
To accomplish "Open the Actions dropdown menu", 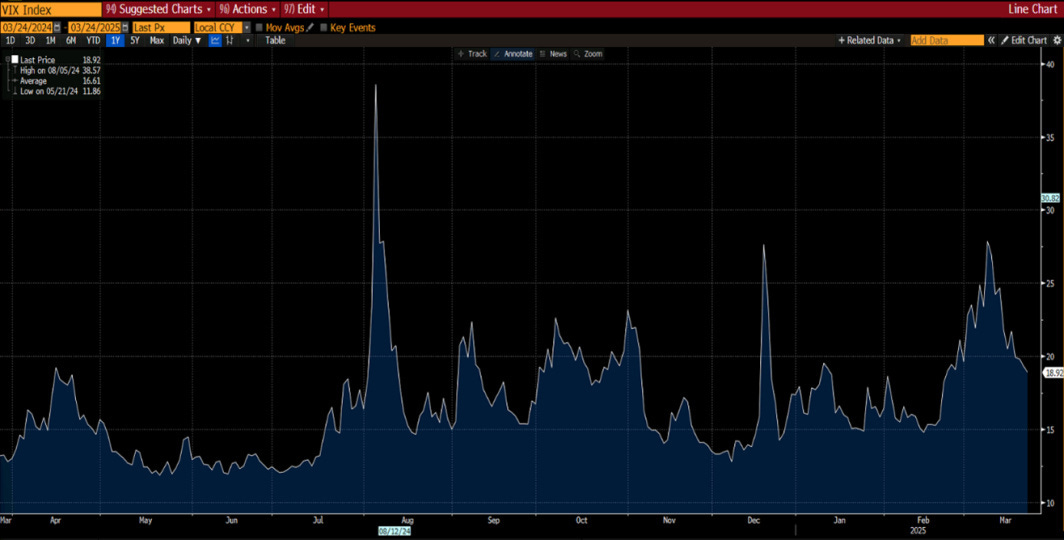I will pyautogui.click(x=248, y=9).
